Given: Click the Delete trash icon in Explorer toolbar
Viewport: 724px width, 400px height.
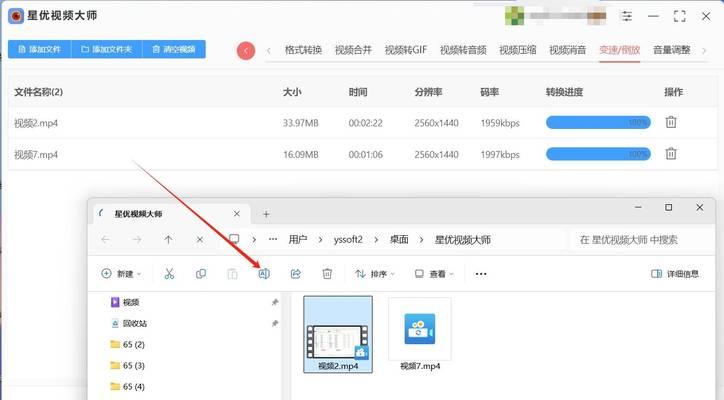Looking at the screenshot, I should pyautogui.click(x=327, y=274).
